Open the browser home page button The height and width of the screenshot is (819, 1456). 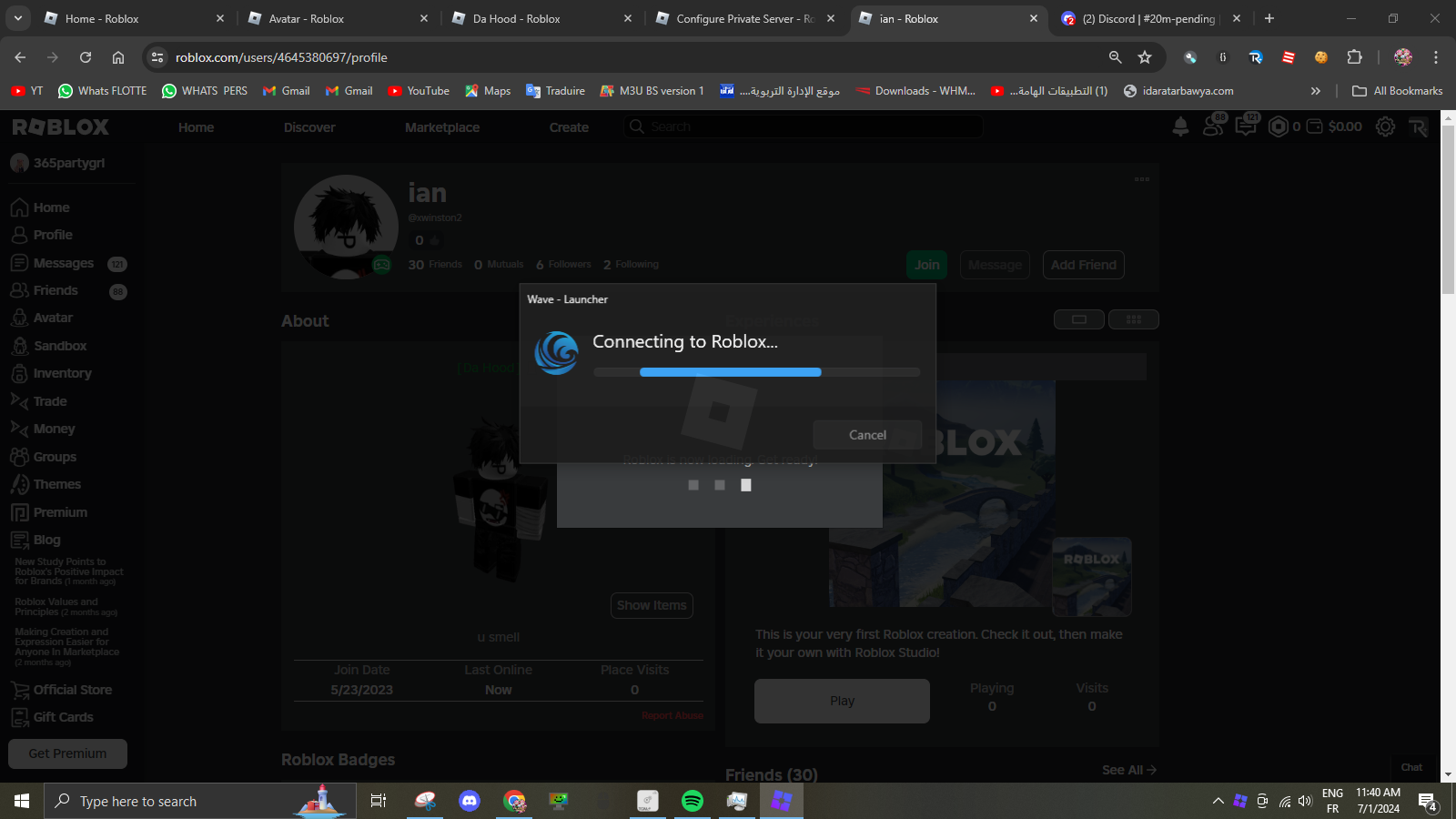click(x=118, y=57)
